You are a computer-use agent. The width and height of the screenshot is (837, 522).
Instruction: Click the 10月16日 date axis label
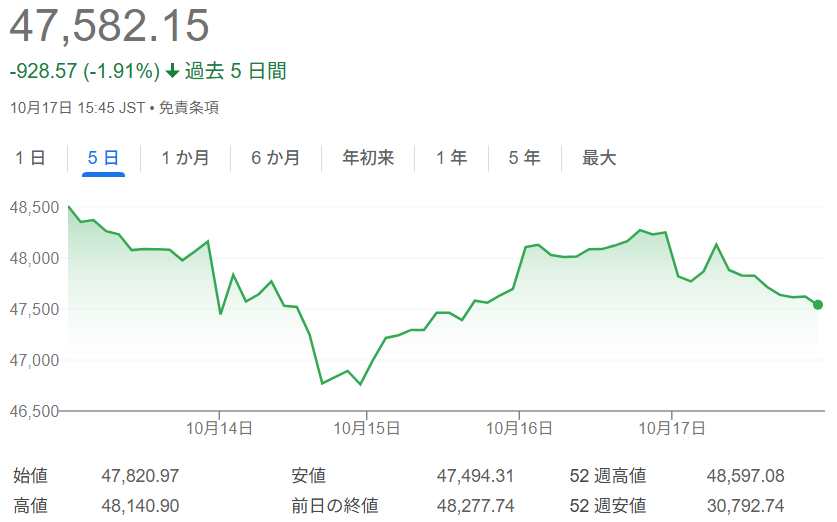point(520,428)
